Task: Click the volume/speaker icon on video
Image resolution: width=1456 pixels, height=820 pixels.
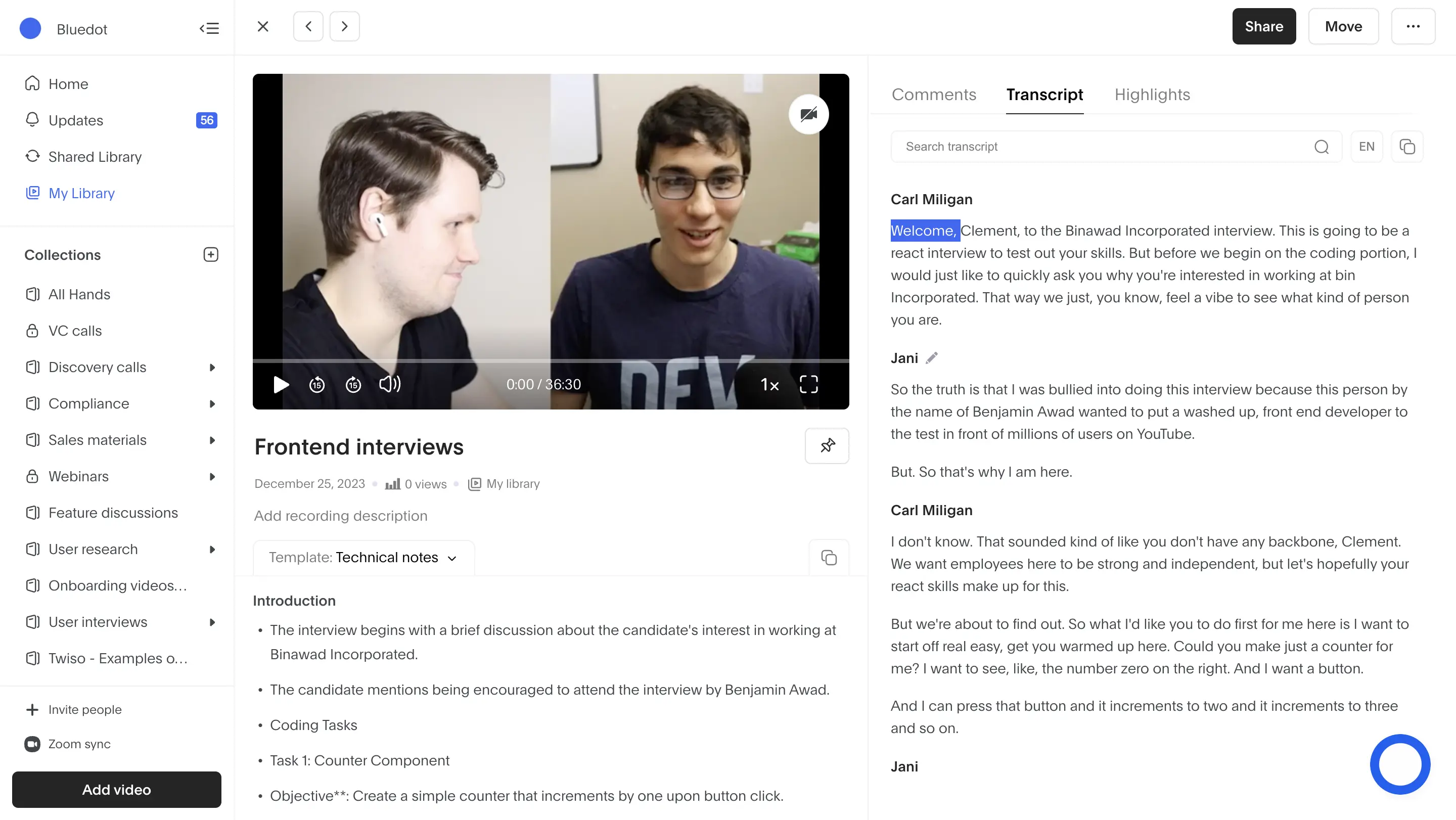Action: 390,384
